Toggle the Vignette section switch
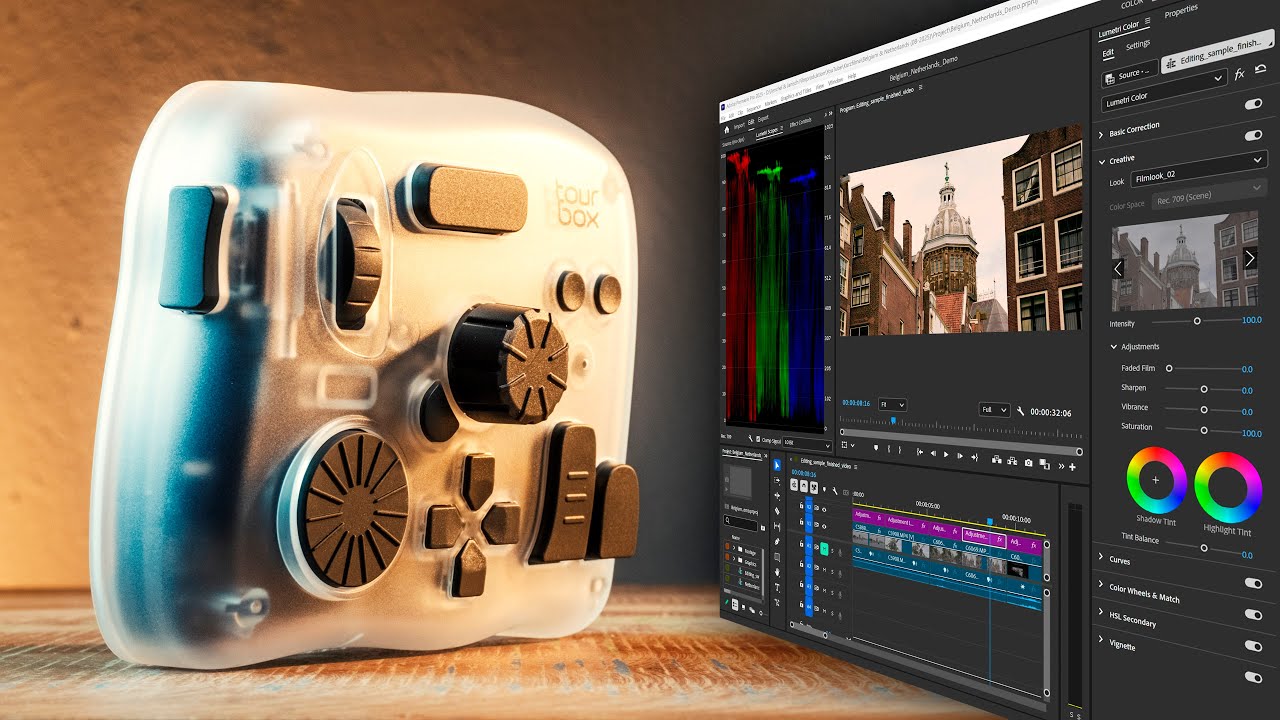Viewport: 1280px width, 720px height. pos(1253,646)
